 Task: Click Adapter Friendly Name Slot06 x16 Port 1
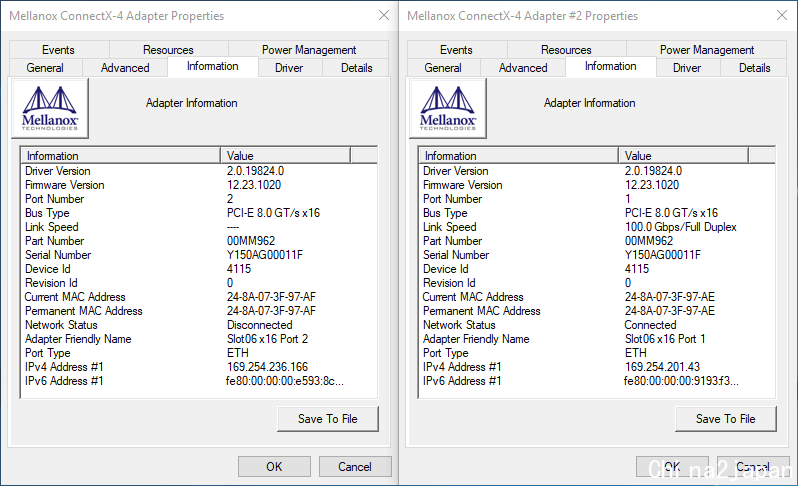tap(665, 339)
